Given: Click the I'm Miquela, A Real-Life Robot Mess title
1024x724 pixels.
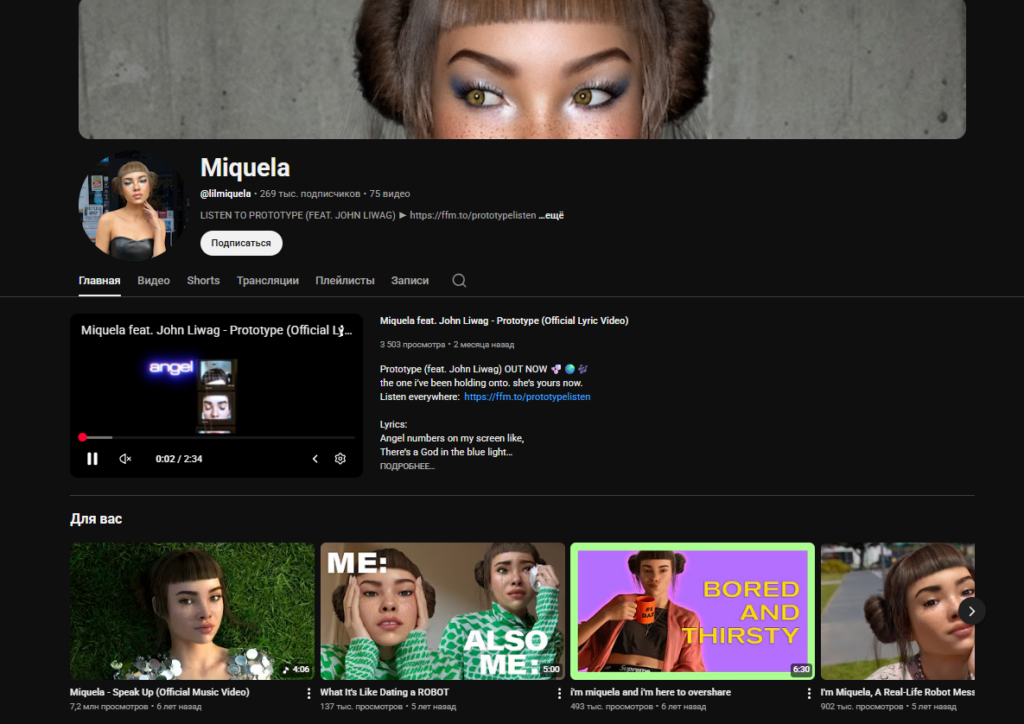Looking at the screenshot, I should click(x=897, y=692).
